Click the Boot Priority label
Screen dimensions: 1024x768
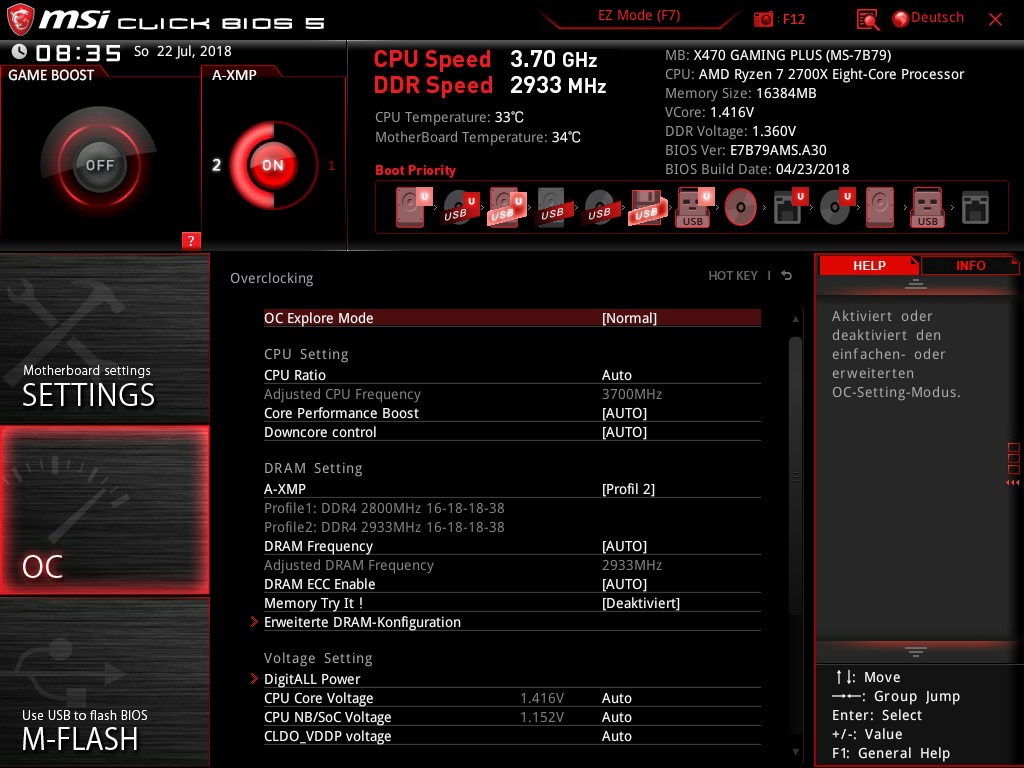pyautogui.click(x=415, y=170)
